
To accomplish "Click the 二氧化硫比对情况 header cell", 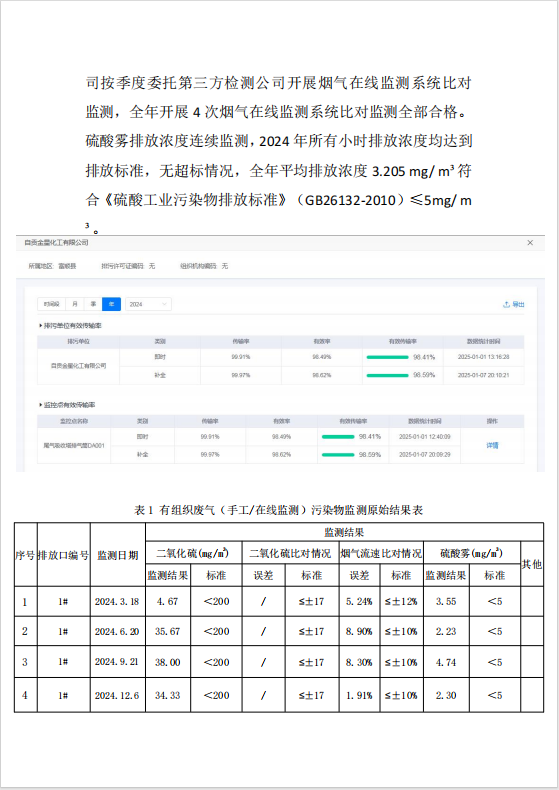I will pyautogui.click(x=290, y=553).
